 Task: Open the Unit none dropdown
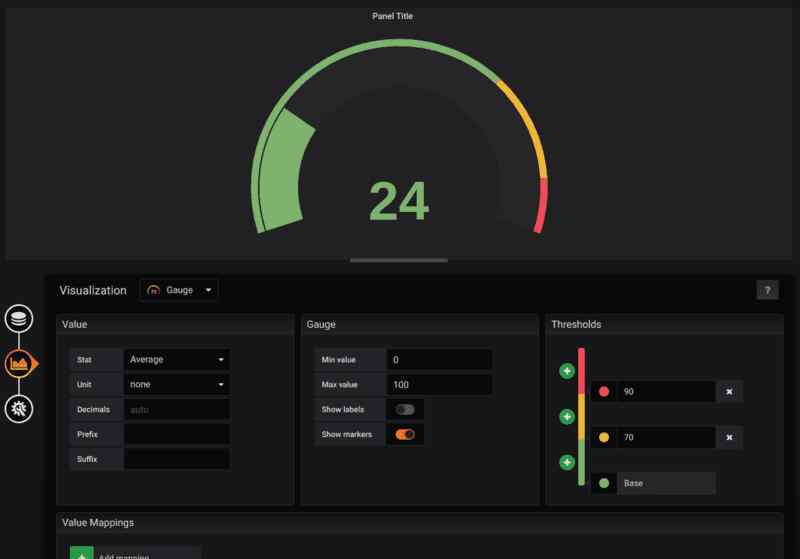click(177, 384)
